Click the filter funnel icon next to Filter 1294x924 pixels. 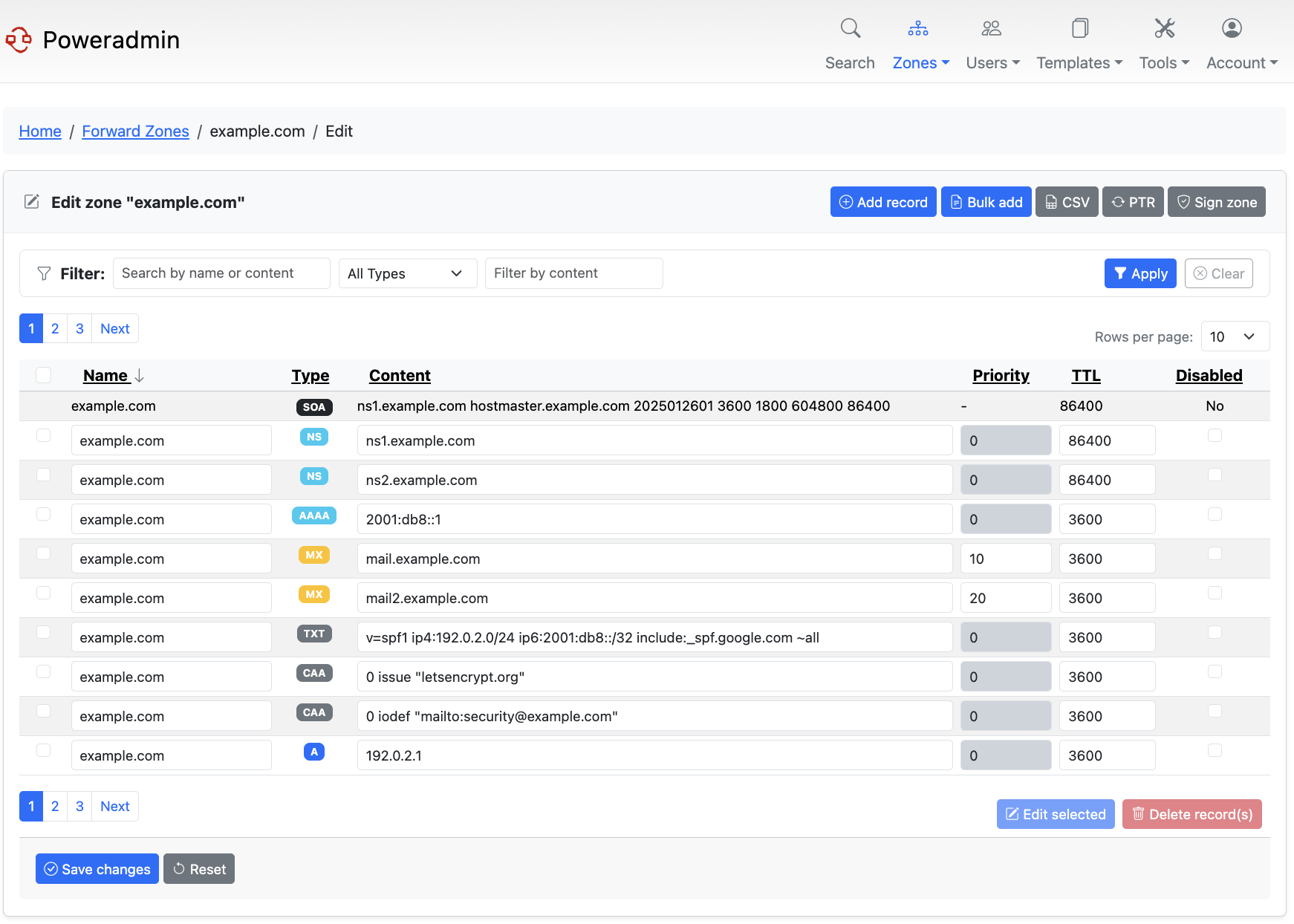click(44, 273)
